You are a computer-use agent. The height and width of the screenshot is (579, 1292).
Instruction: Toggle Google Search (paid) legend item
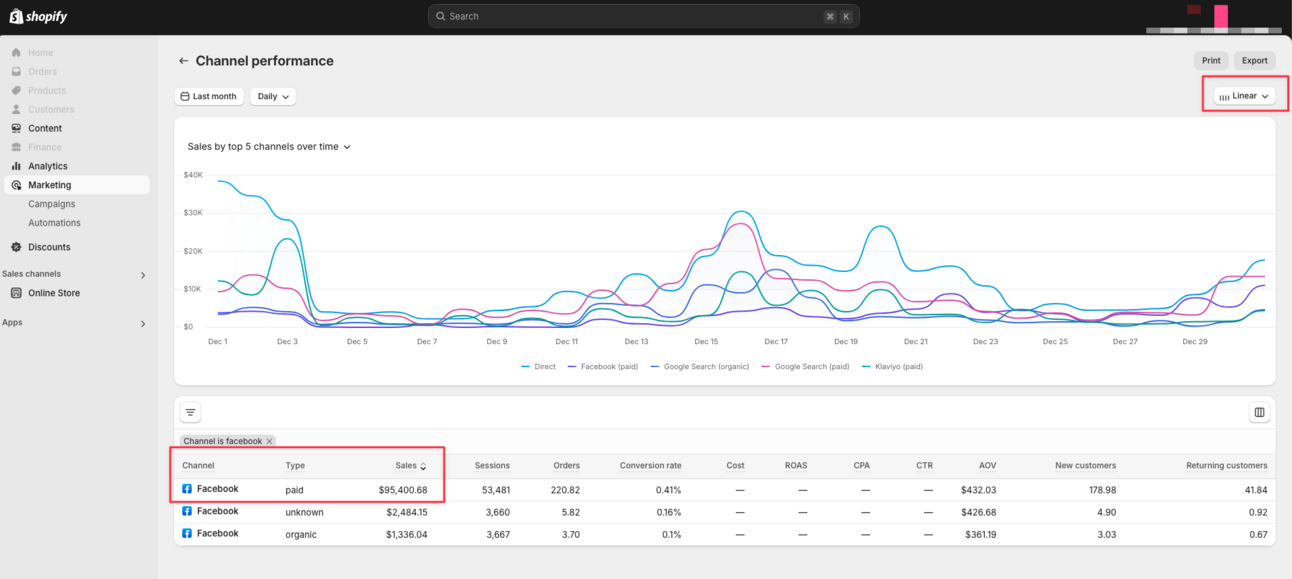click(805, 367)
